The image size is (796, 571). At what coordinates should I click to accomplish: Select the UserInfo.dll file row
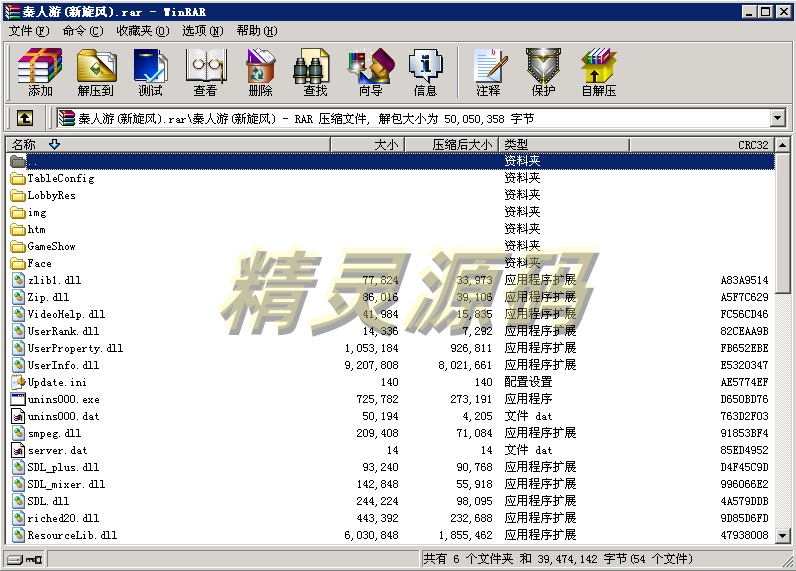pyautogui.click(x=392, y=365)
